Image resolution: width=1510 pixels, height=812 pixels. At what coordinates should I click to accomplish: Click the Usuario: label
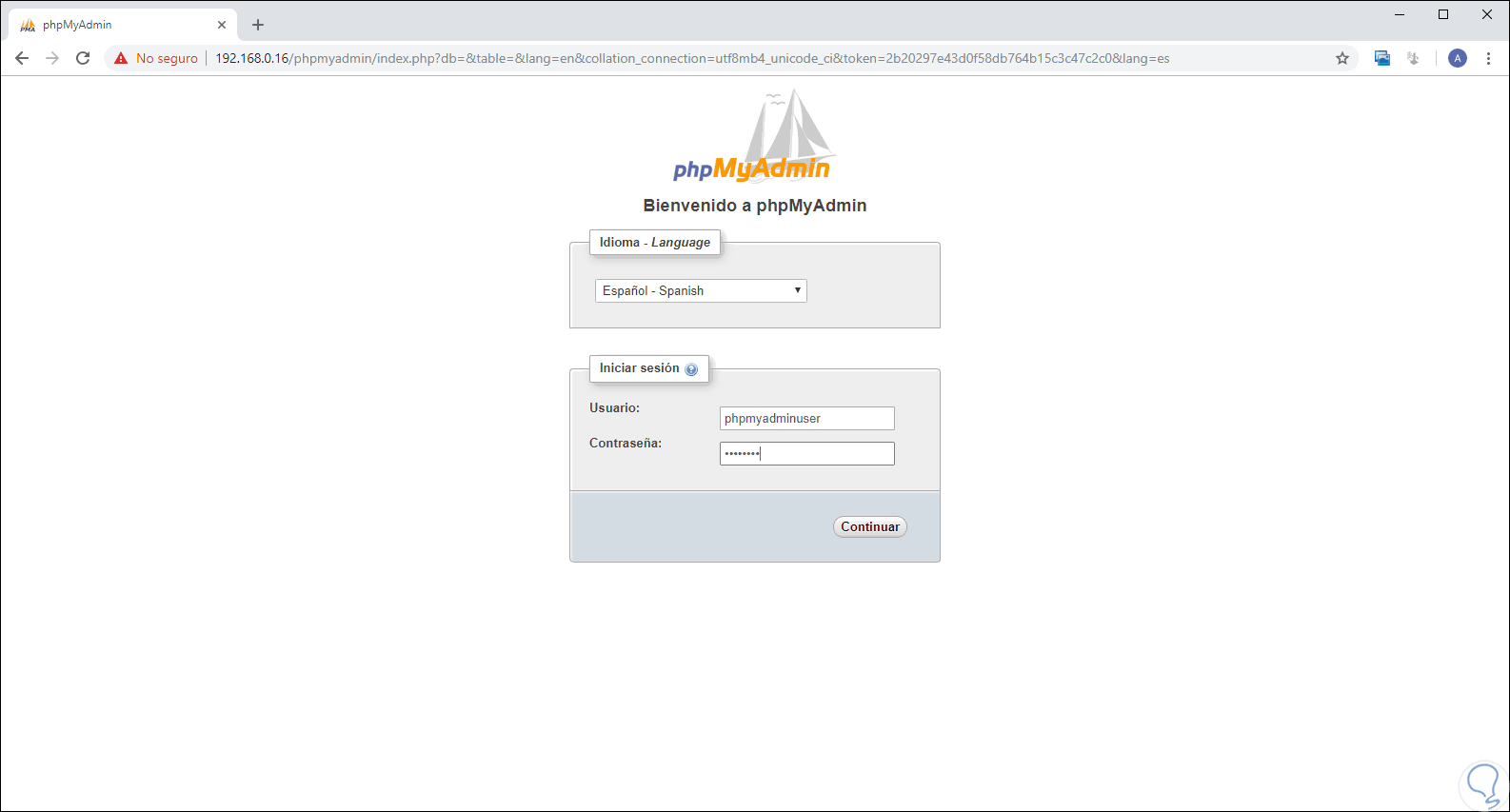tap(614, 407)
